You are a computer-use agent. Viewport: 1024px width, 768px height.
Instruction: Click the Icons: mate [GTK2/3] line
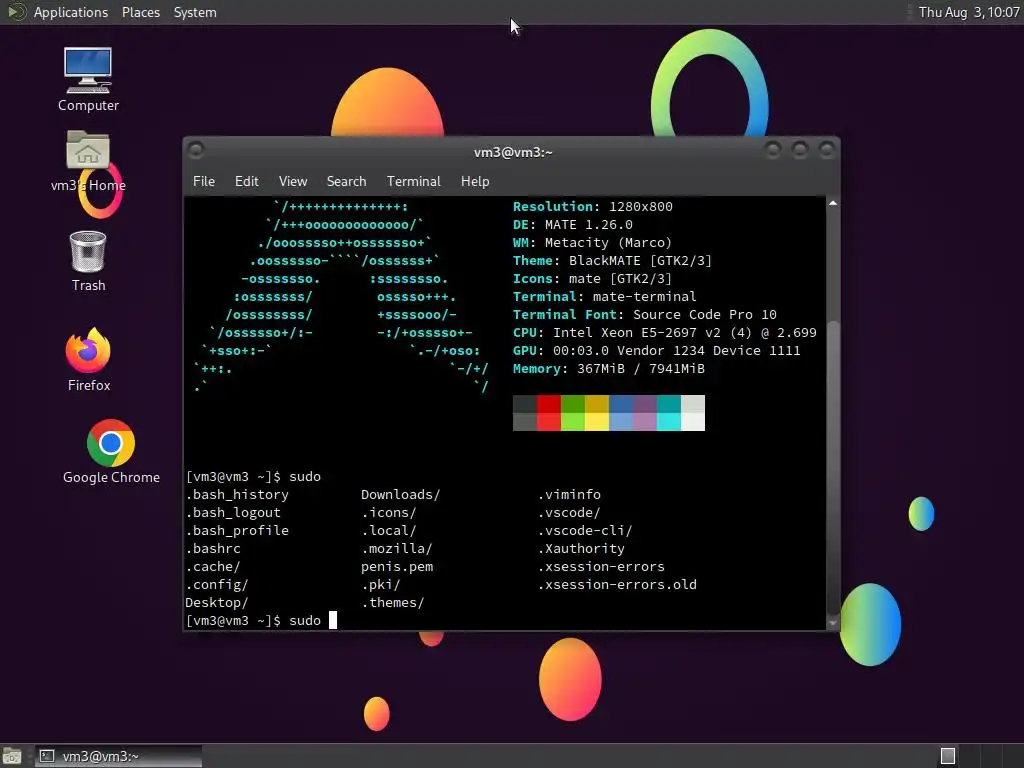coord(592,278)
